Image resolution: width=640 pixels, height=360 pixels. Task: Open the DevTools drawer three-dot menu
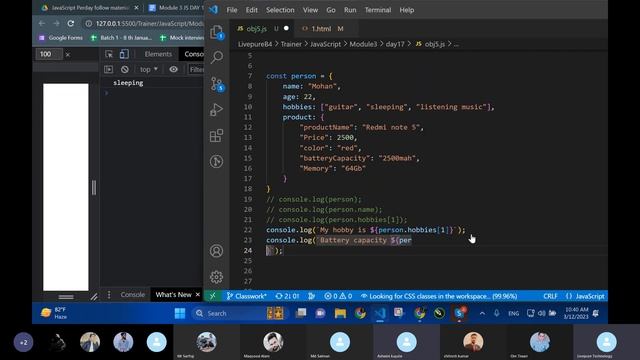(109, 294)
